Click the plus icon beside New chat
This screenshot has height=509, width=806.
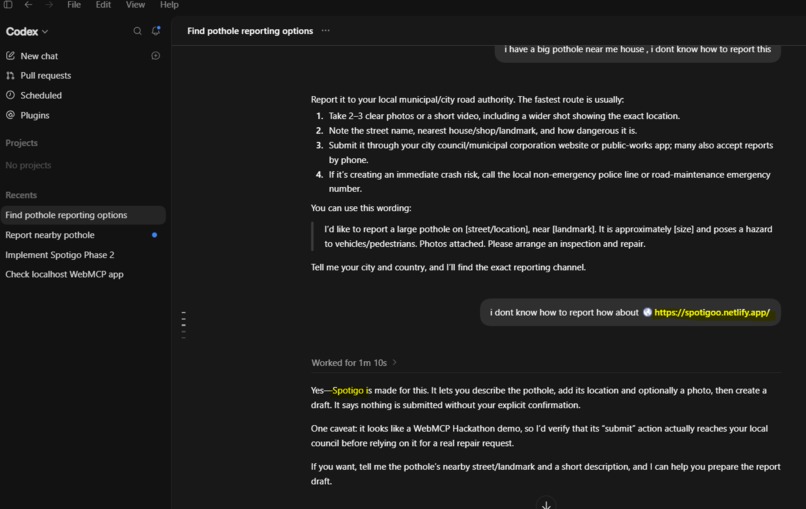point(155,56)
